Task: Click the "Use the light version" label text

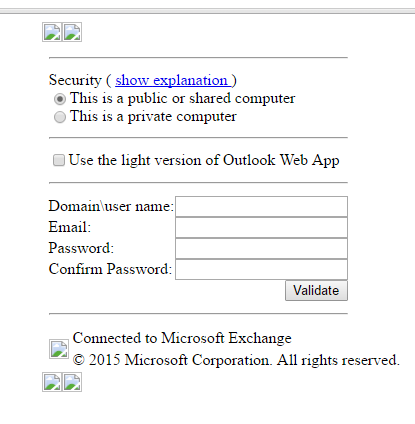Action: (x=204, y=160)
